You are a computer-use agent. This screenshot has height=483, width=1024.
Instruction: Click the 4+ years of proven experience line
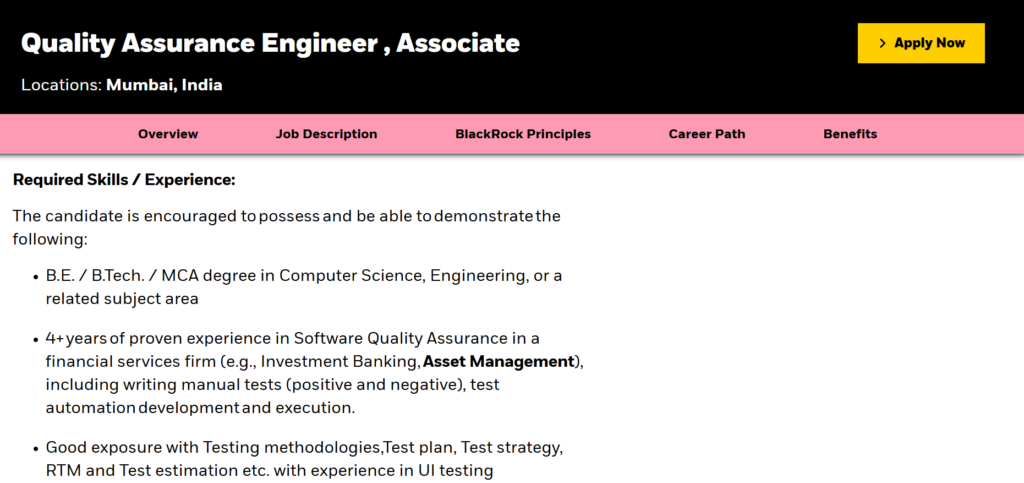coord(293,338)
